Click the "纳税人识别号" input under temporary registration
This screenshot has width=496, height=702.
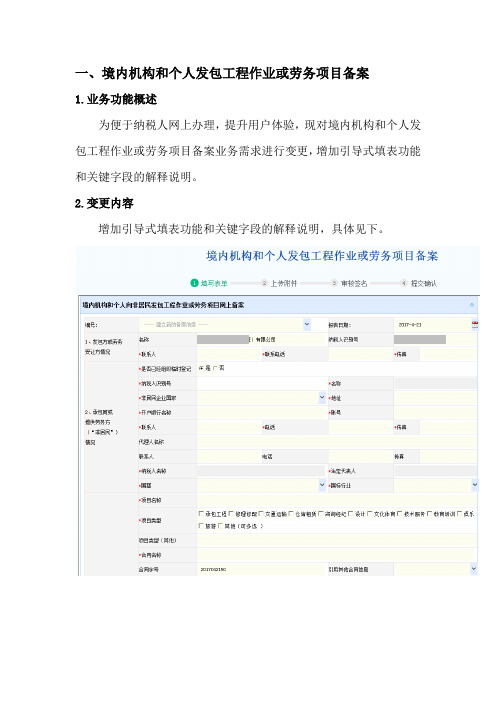pyautogui.click(x=261, y=383)
